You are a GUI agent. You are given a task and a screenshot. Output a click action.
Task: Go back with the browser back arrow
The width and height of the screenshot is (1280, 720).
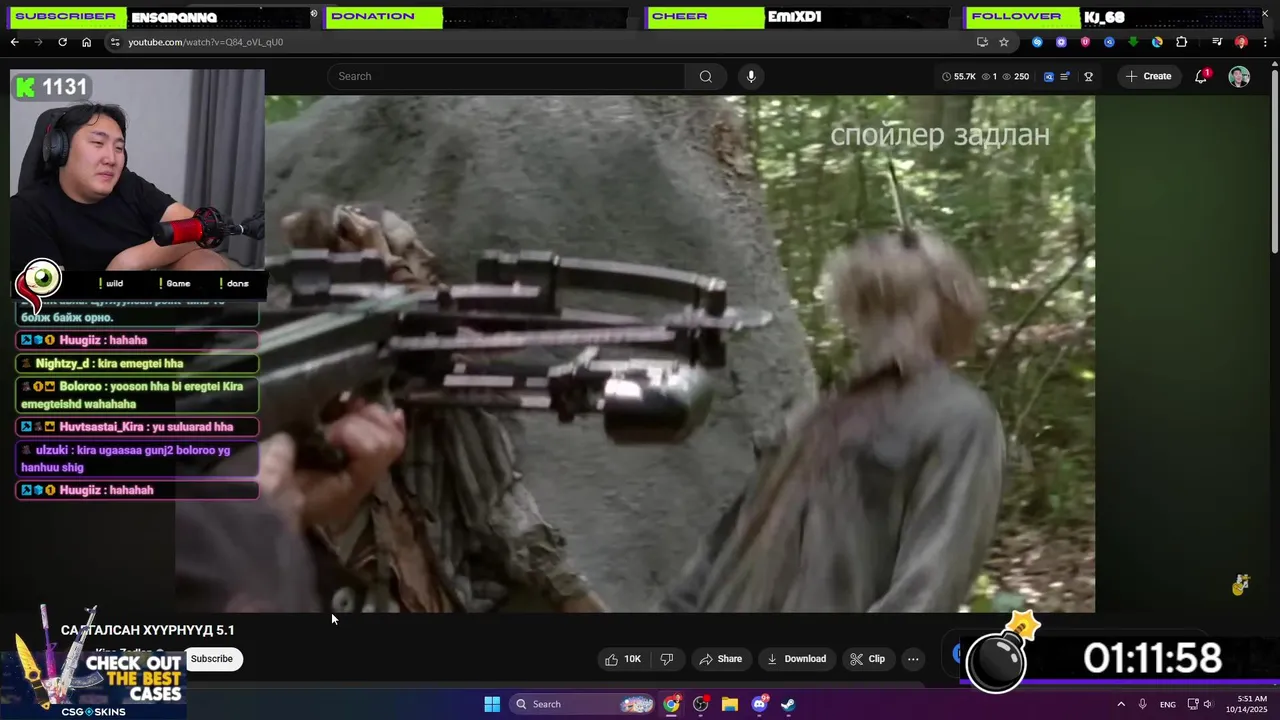14,42
